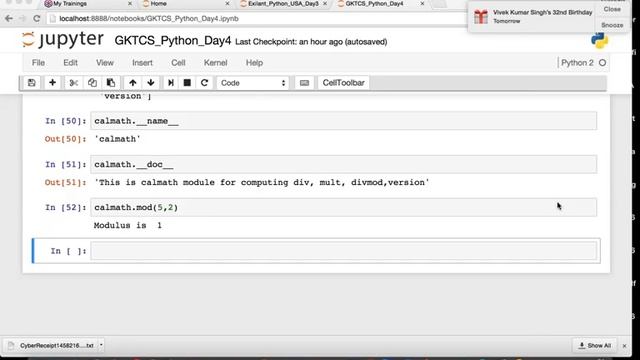
Task: Click the In [50] prompt label
Action: click(66, 121)
